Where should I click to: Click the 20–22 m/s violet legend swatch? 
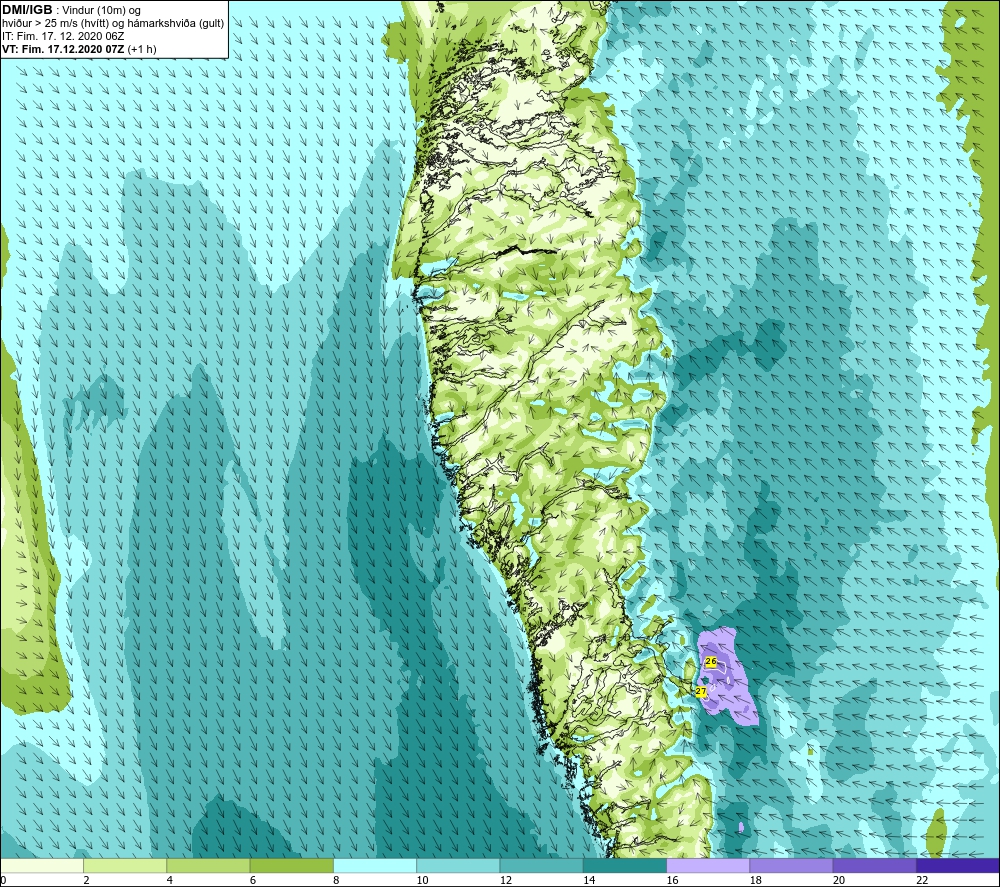(x=874, y=865)
